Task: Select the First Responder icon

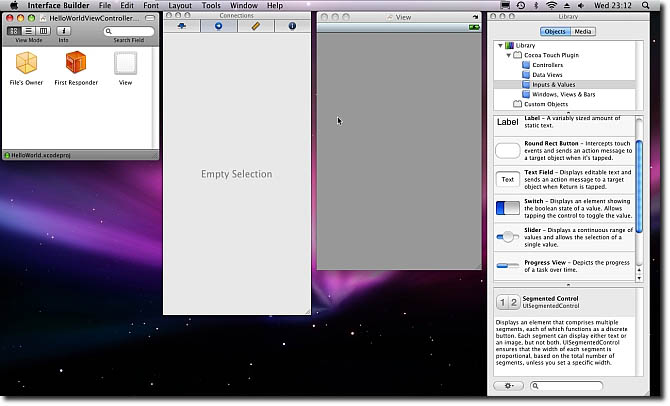Action: click(75, 64)
